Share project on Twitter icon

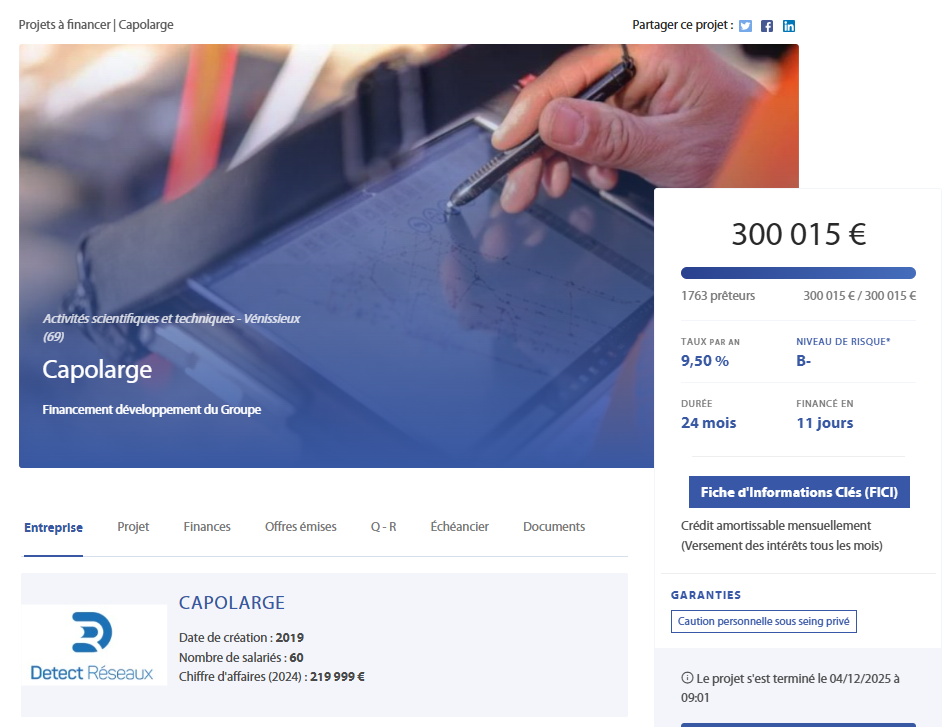[x=745, y=26]
